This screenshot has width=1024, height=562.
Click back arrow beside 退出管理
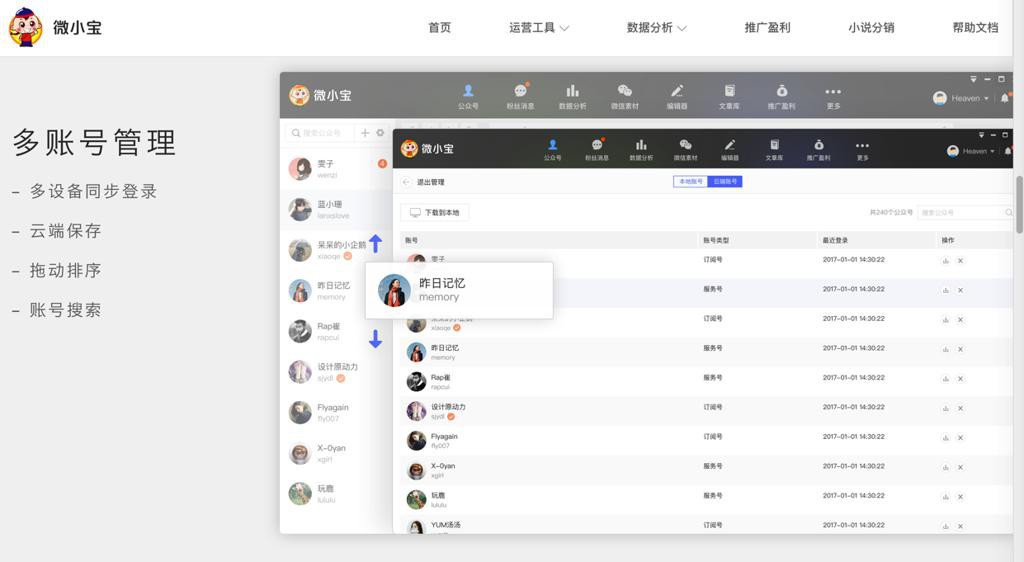[406, 182]
